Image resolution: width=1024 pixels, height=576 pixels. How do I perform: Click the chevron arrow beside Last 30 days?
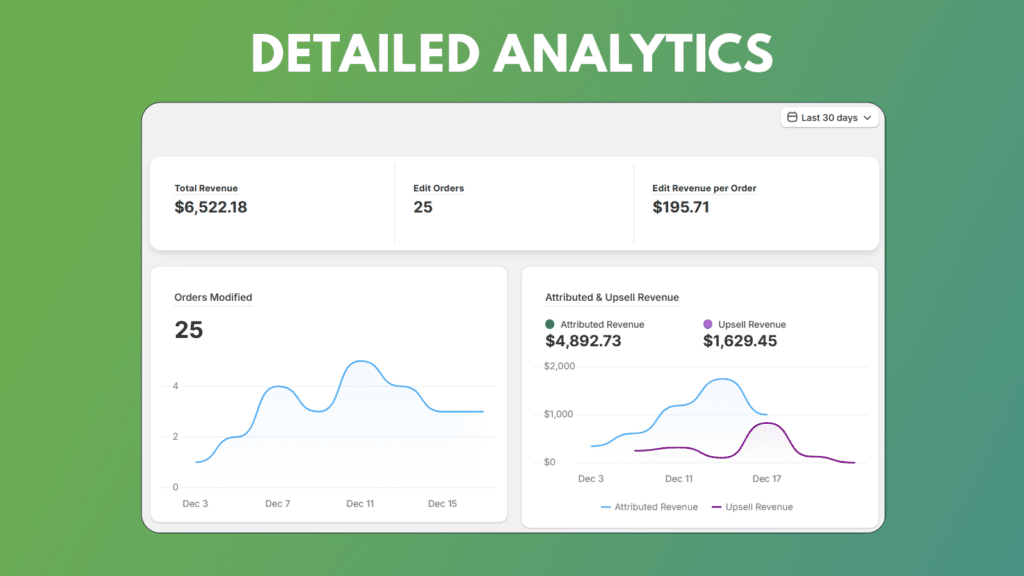pos(867,118)
